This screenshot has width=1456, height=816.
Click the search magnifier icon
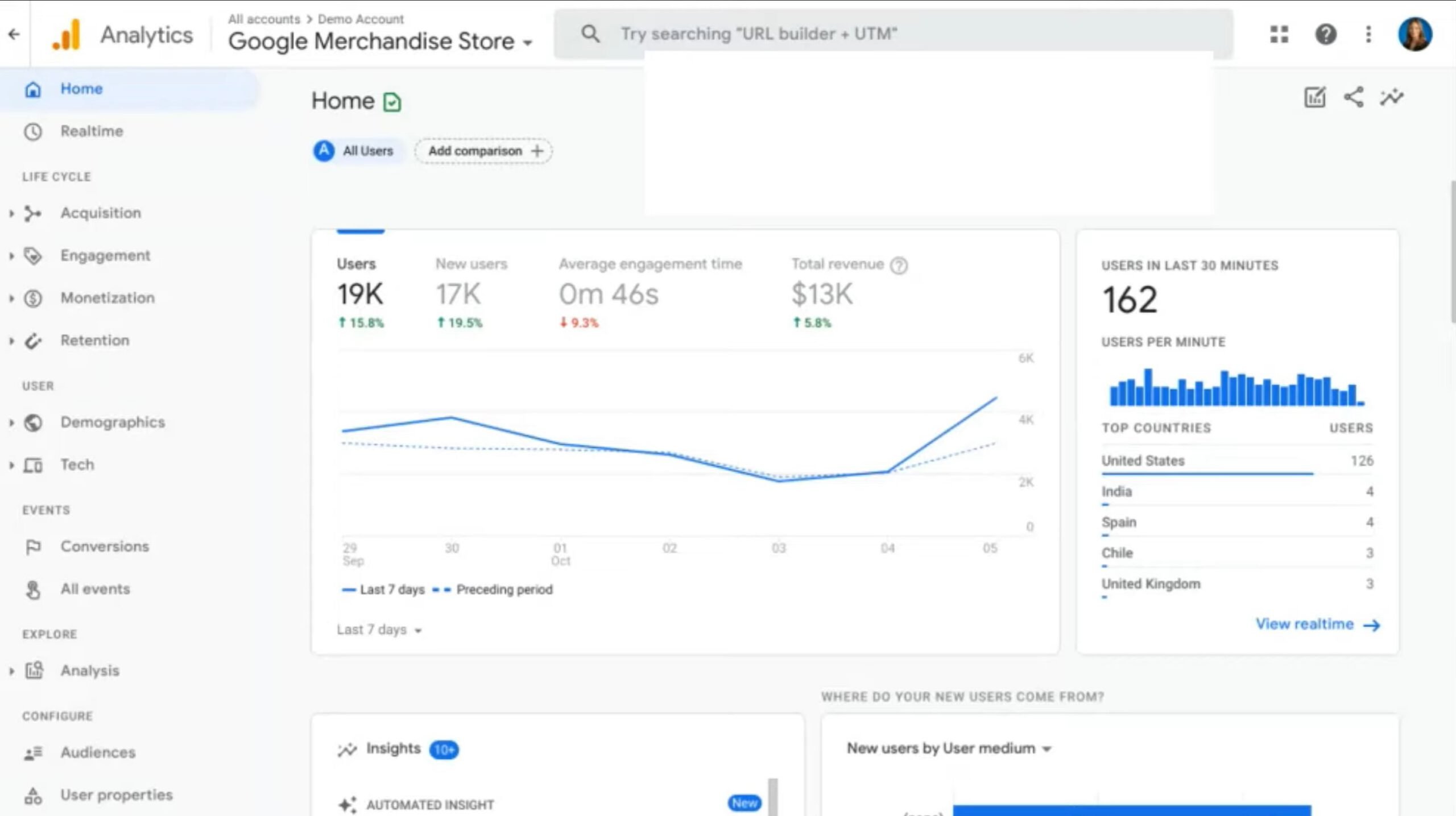(590, 34)
